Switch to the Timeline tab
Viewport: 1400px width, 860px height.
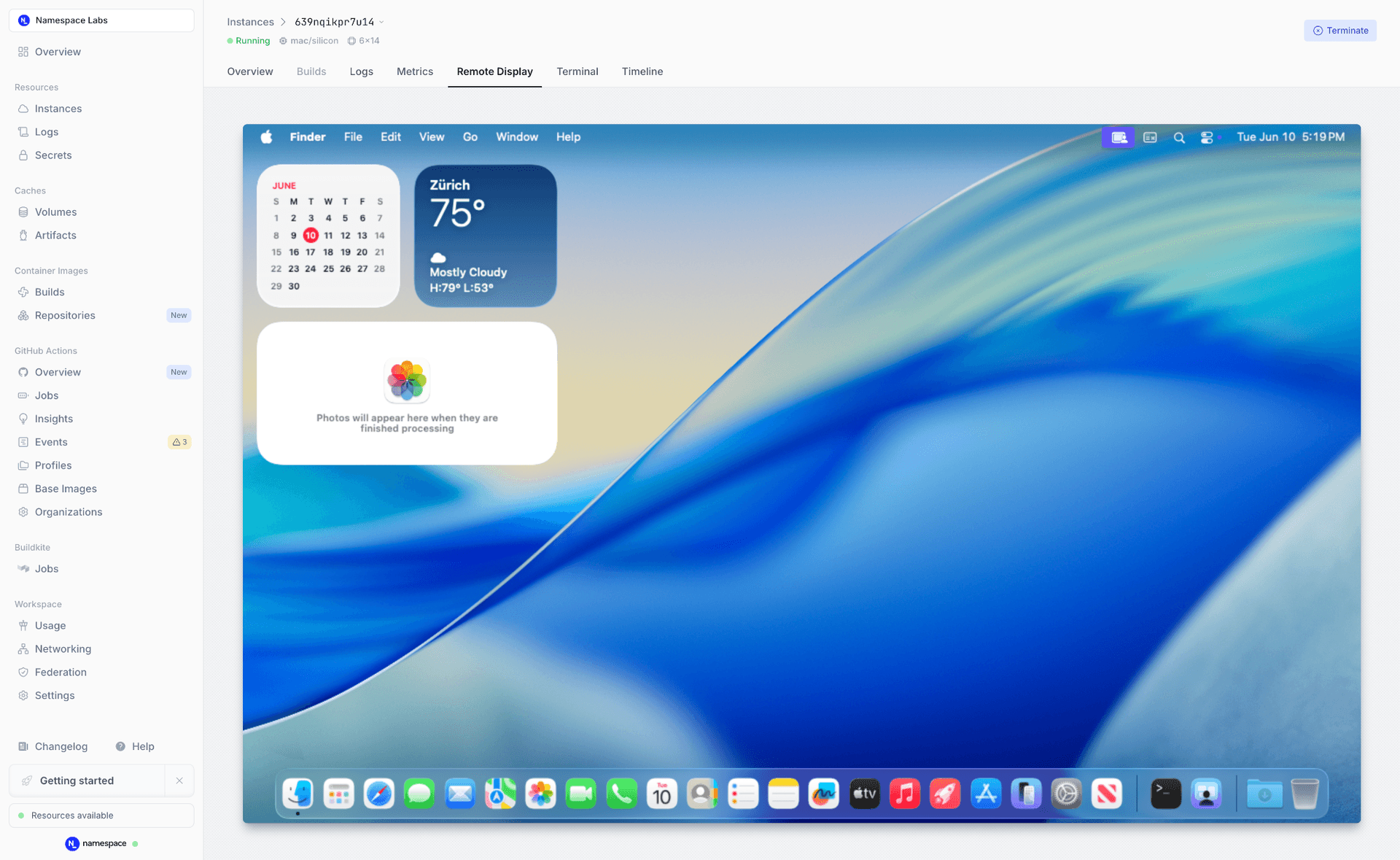click(642, 71)
